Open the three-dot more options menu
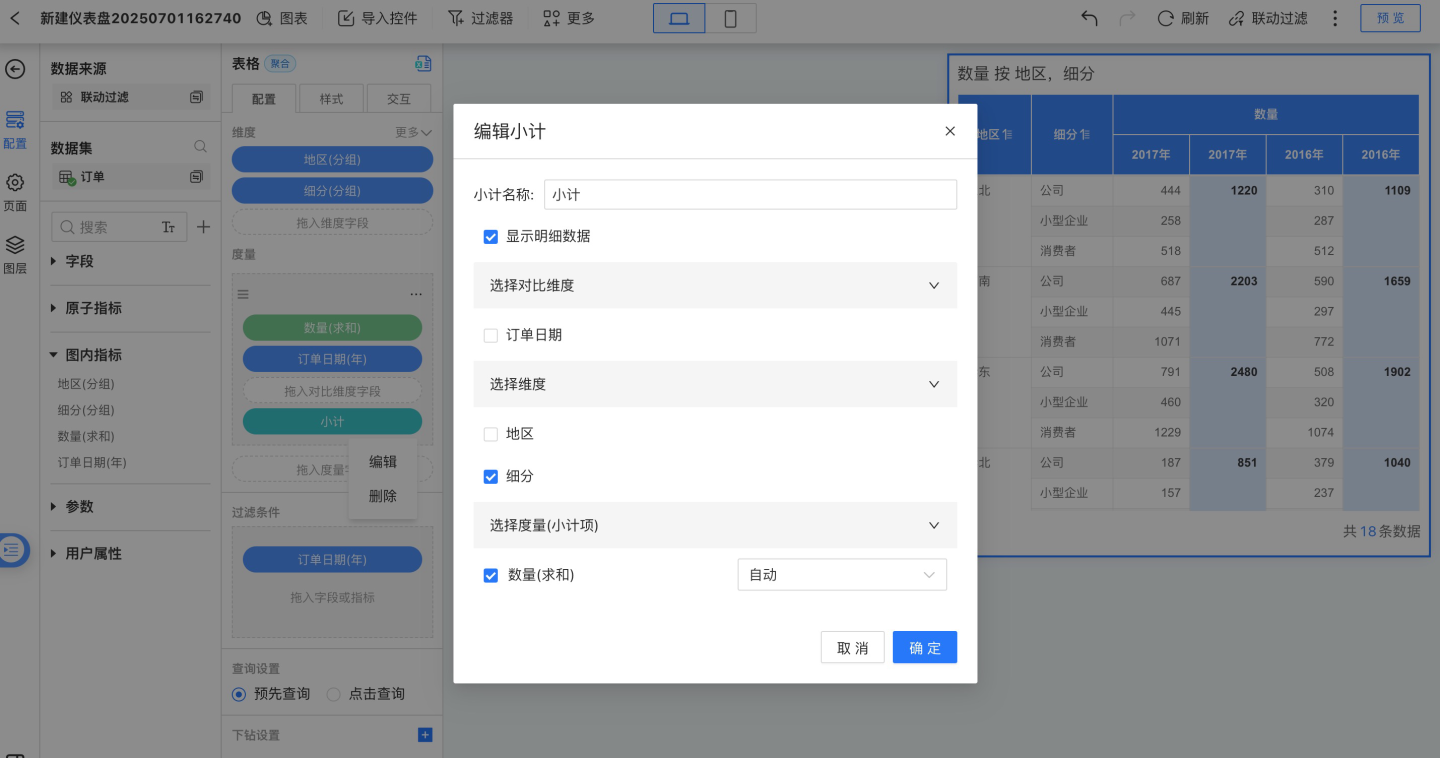This screenshot has width=1440, height=758. pyautogui.click(x=1335, y=18)
